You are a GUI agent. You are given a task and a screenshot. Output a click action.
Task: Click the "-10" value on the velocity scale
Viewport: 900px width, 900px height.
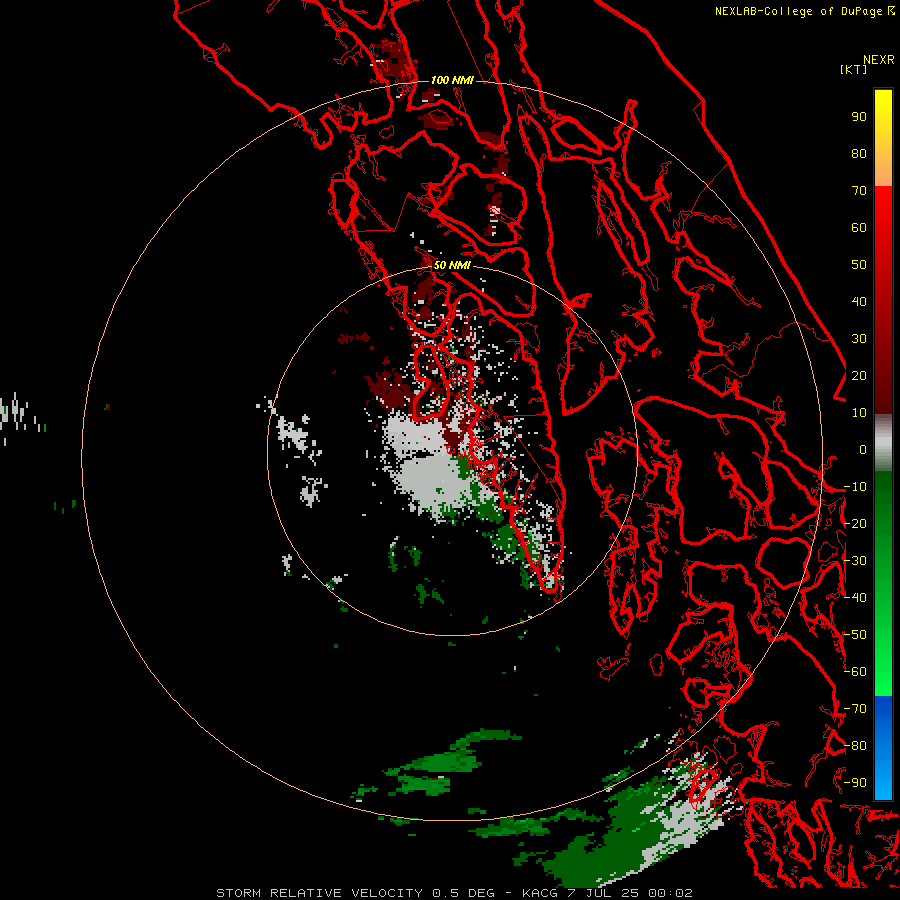tap(855, 487)
